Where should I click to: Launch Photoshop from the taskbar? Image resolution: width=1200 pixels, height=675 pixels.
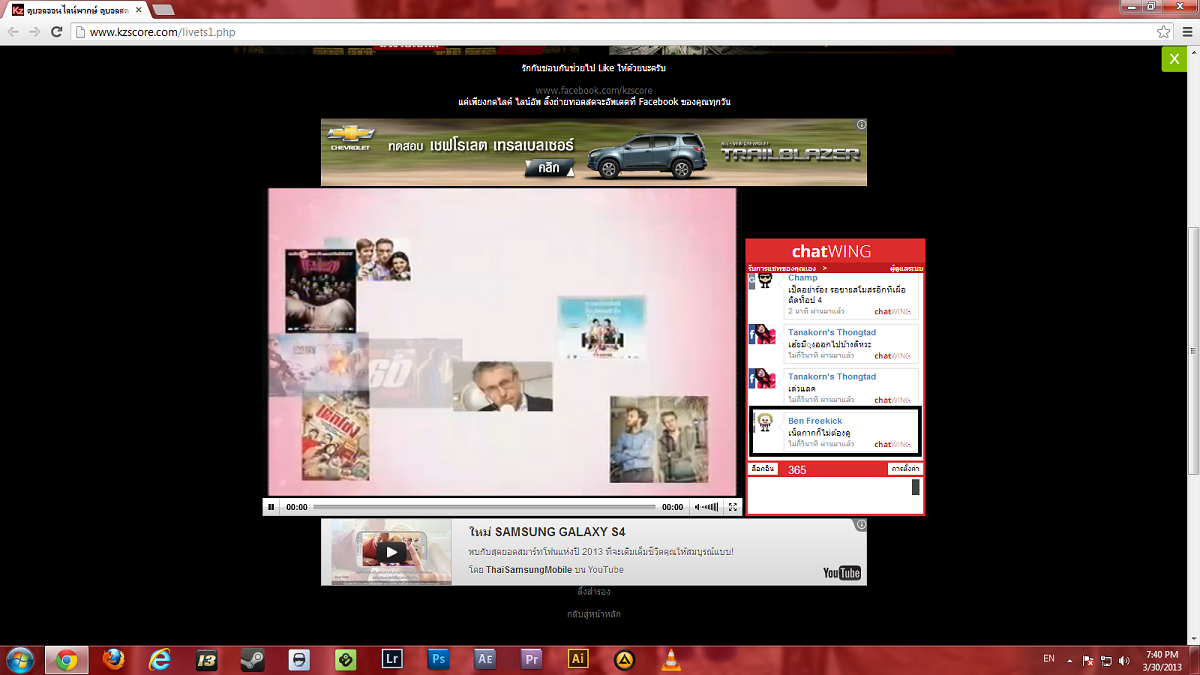pyautogui.click(x=437, y=660)
